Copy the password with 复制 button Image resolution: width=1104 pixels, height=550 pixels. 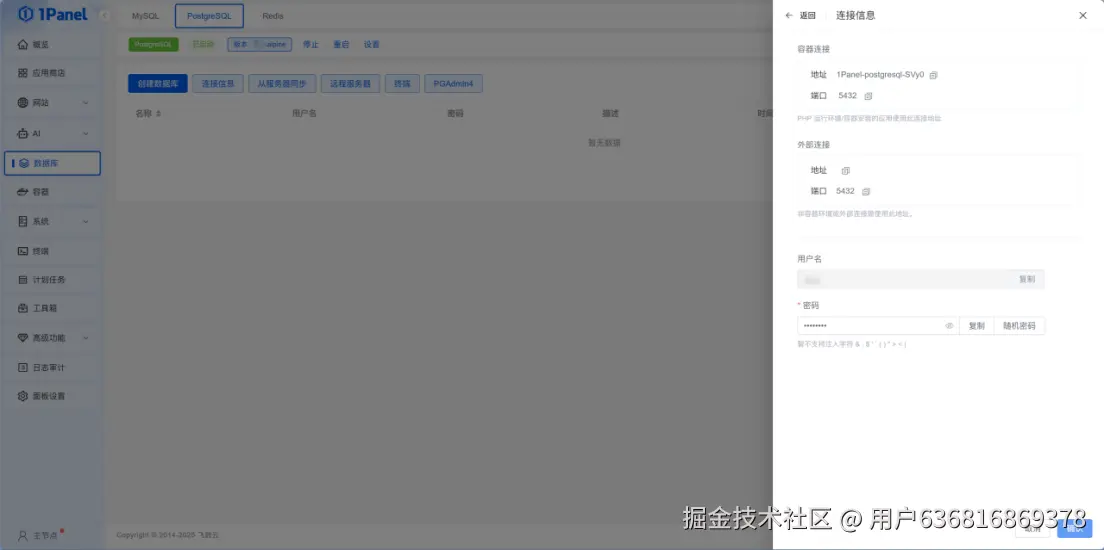click(977, 326)
